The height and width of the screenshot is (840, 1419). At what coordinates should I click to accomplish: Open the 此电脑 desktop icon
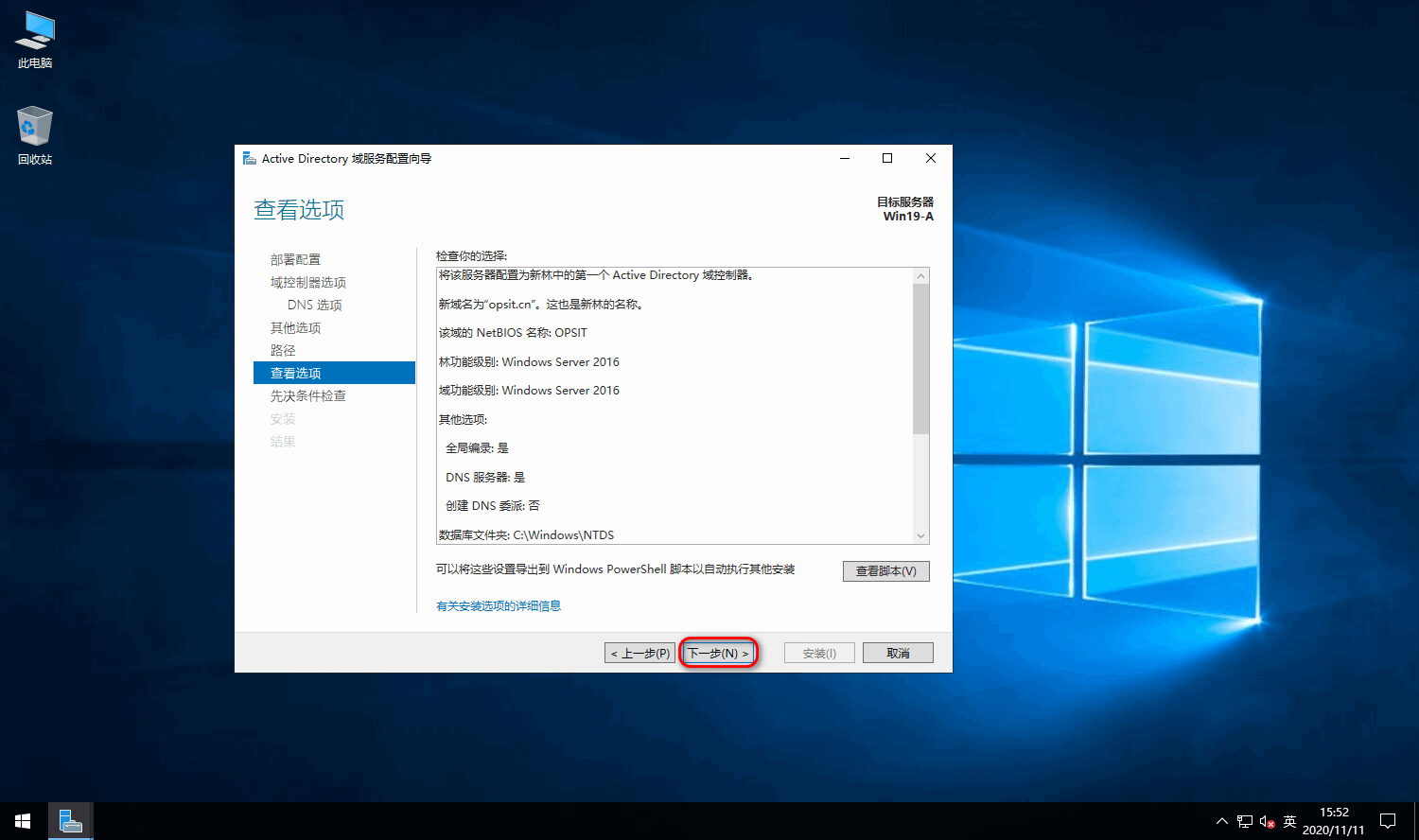[35, 40]
